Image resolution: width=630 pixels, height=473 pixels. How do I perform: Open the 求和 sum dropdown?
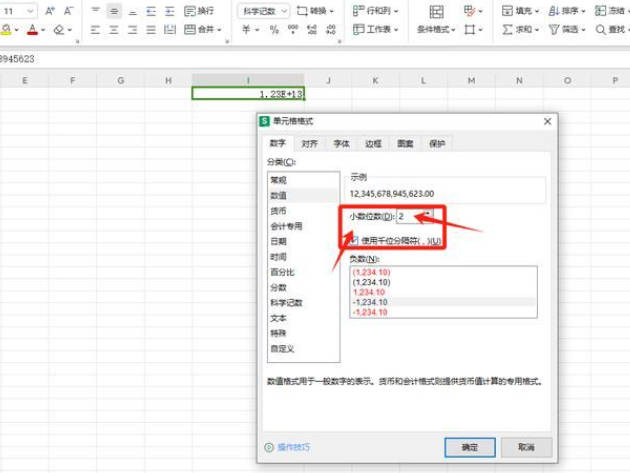pyautogui.click(x=520, y=29)
